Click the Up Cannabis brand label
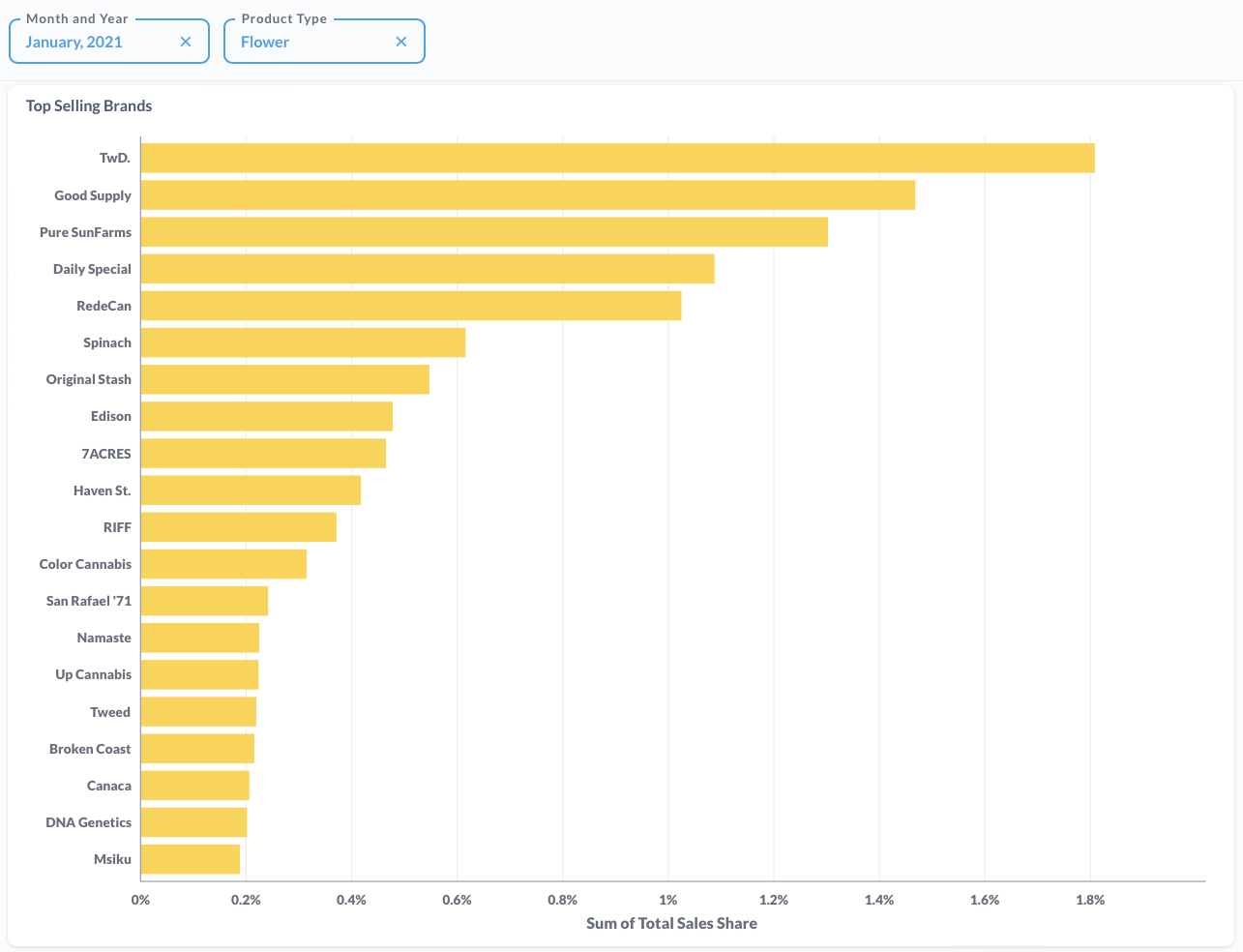 [93, 675]
